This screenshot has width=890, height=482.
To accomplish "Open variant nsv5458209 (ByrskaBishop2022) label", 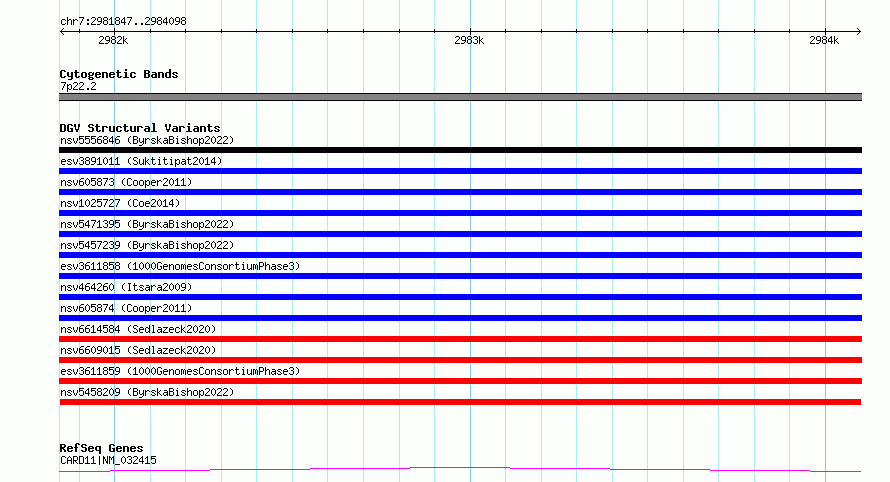I will point(147,392).
